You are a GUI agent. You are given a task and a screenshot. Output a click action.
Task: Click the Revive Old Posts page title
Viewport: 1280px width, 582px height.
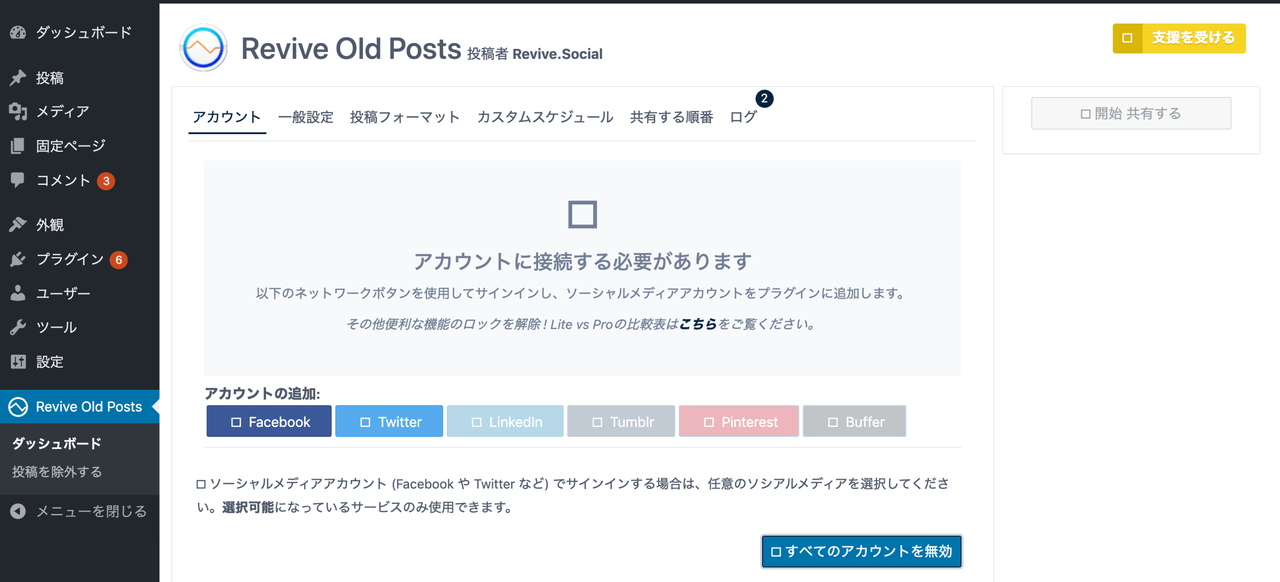[x=351, y=48]
